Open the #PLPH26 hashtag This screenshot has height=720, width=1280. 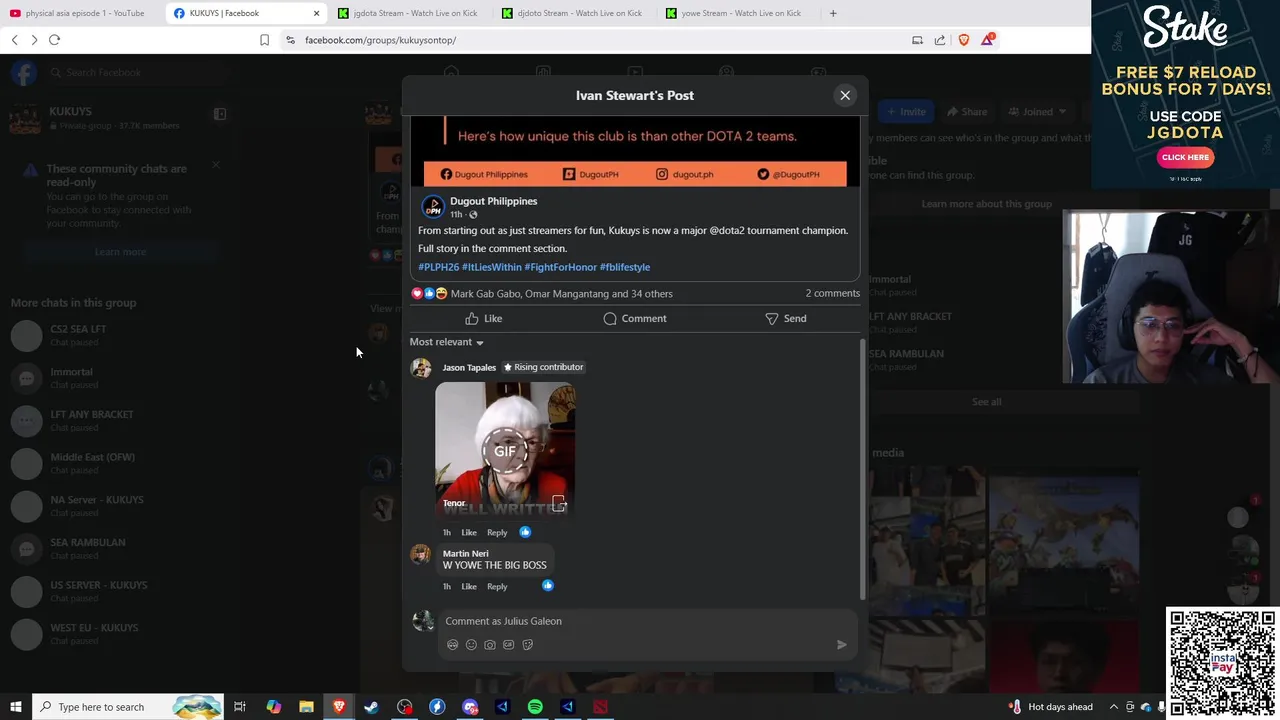point(438,267)
